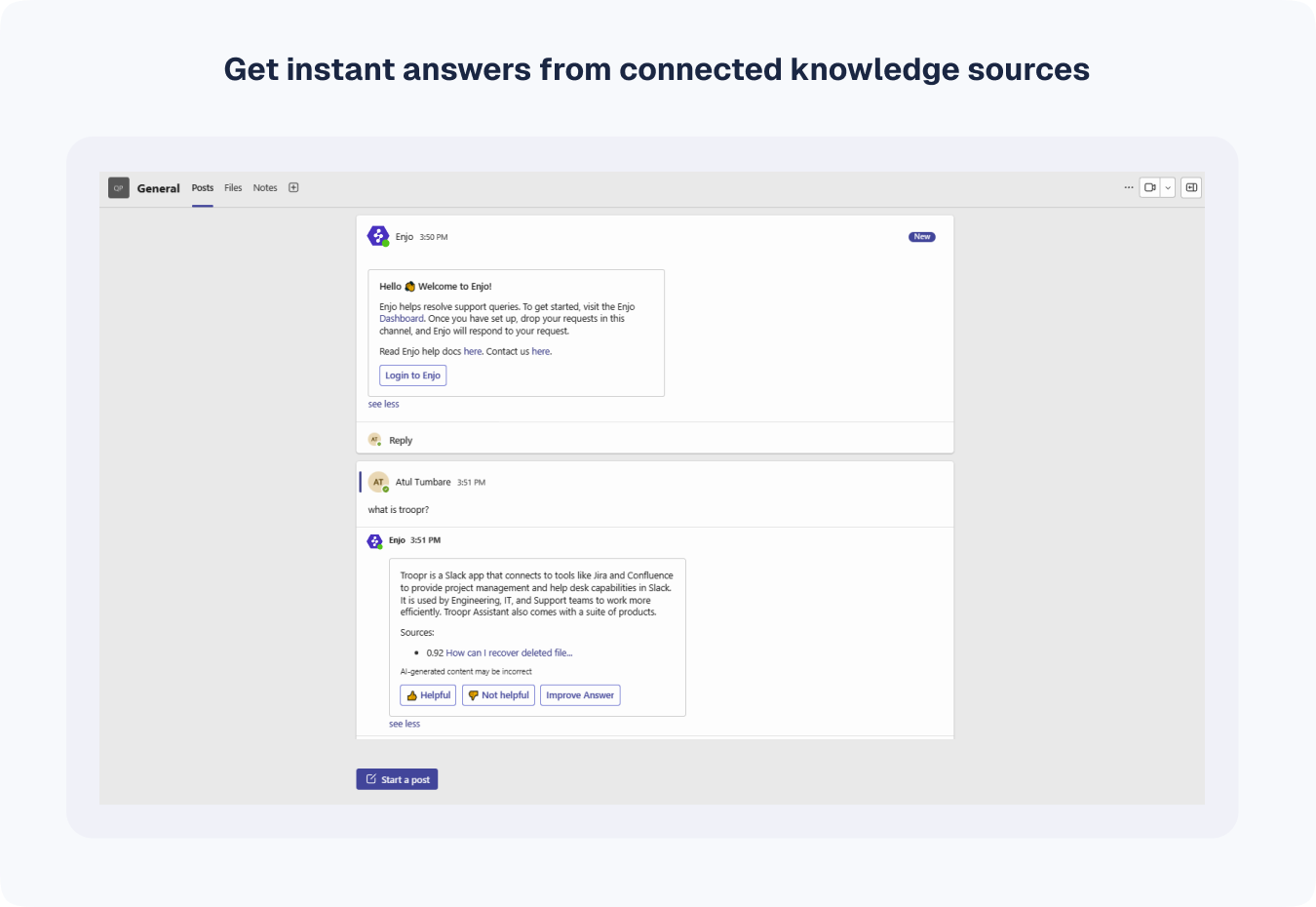Screen dimensions: 1316x907
Task: Click the Atul Tumbare sender name
Action: coord(423,482)
